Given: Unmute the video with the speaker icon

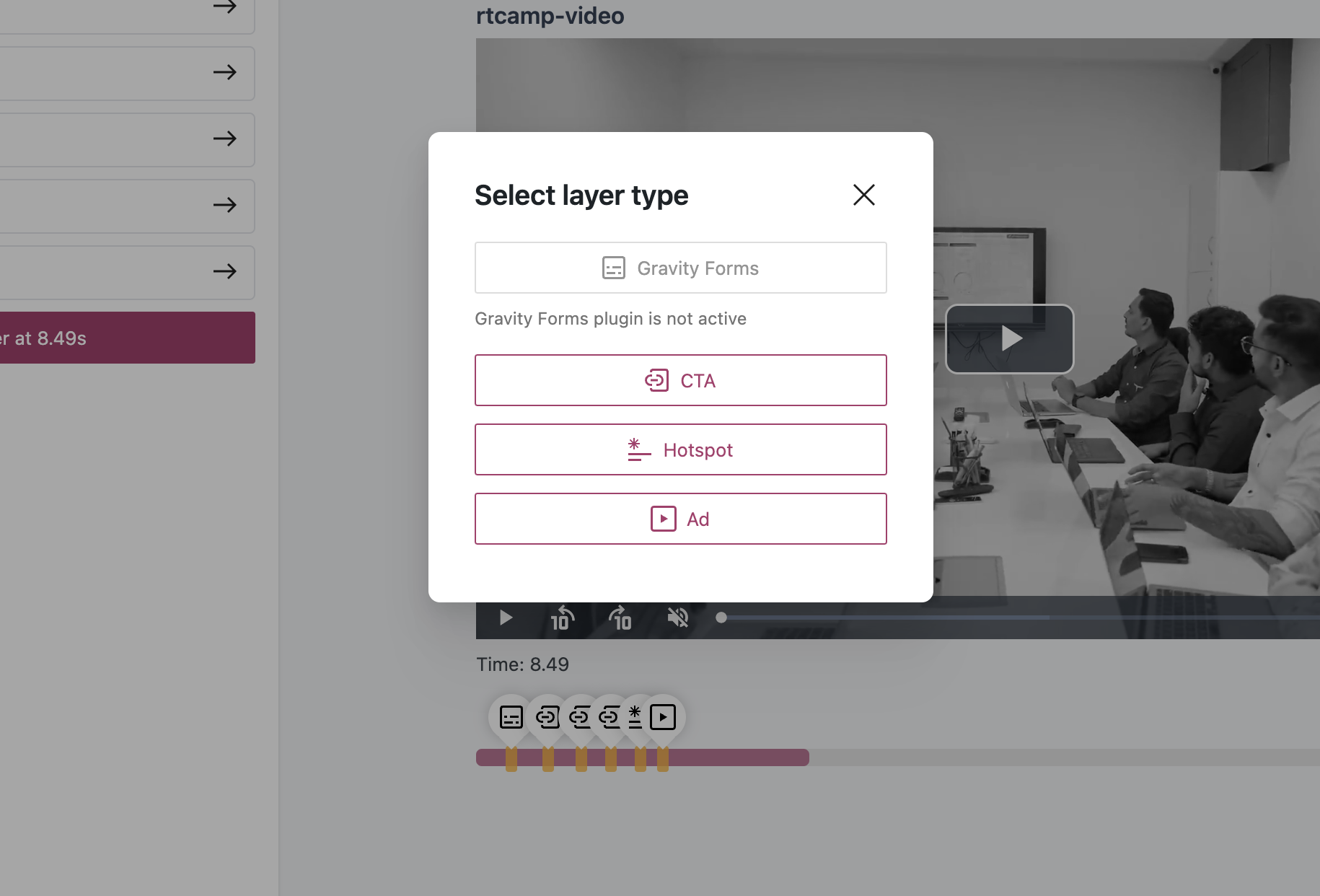Looking at the screenshot, I should click(x=677, y=618).
